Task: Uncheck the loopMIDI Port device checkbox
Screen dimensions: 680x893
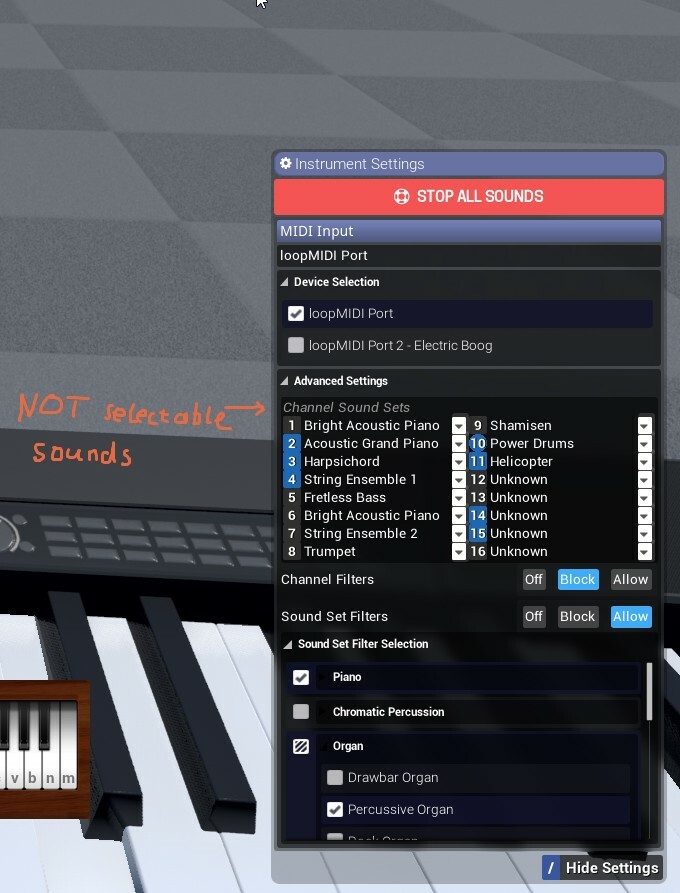Action: [x=296, y=313]
